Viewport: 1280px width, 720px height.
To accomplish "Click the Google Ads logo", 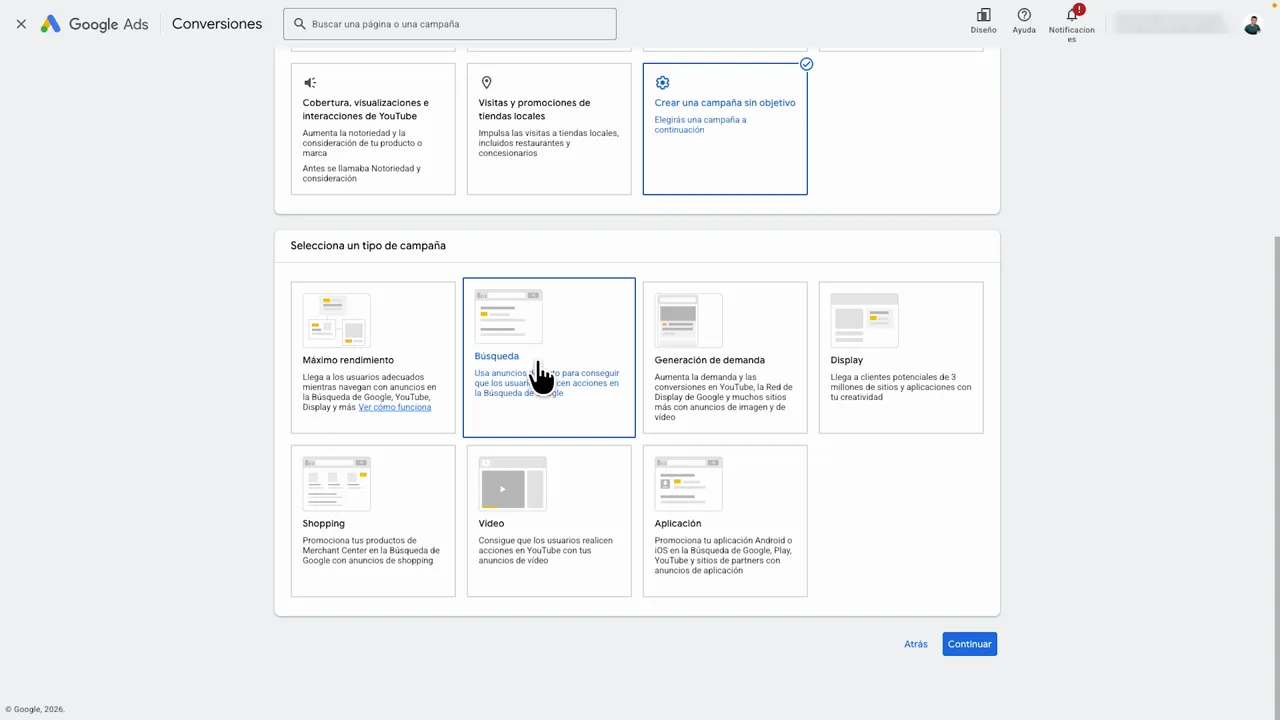I will [94, 24].
